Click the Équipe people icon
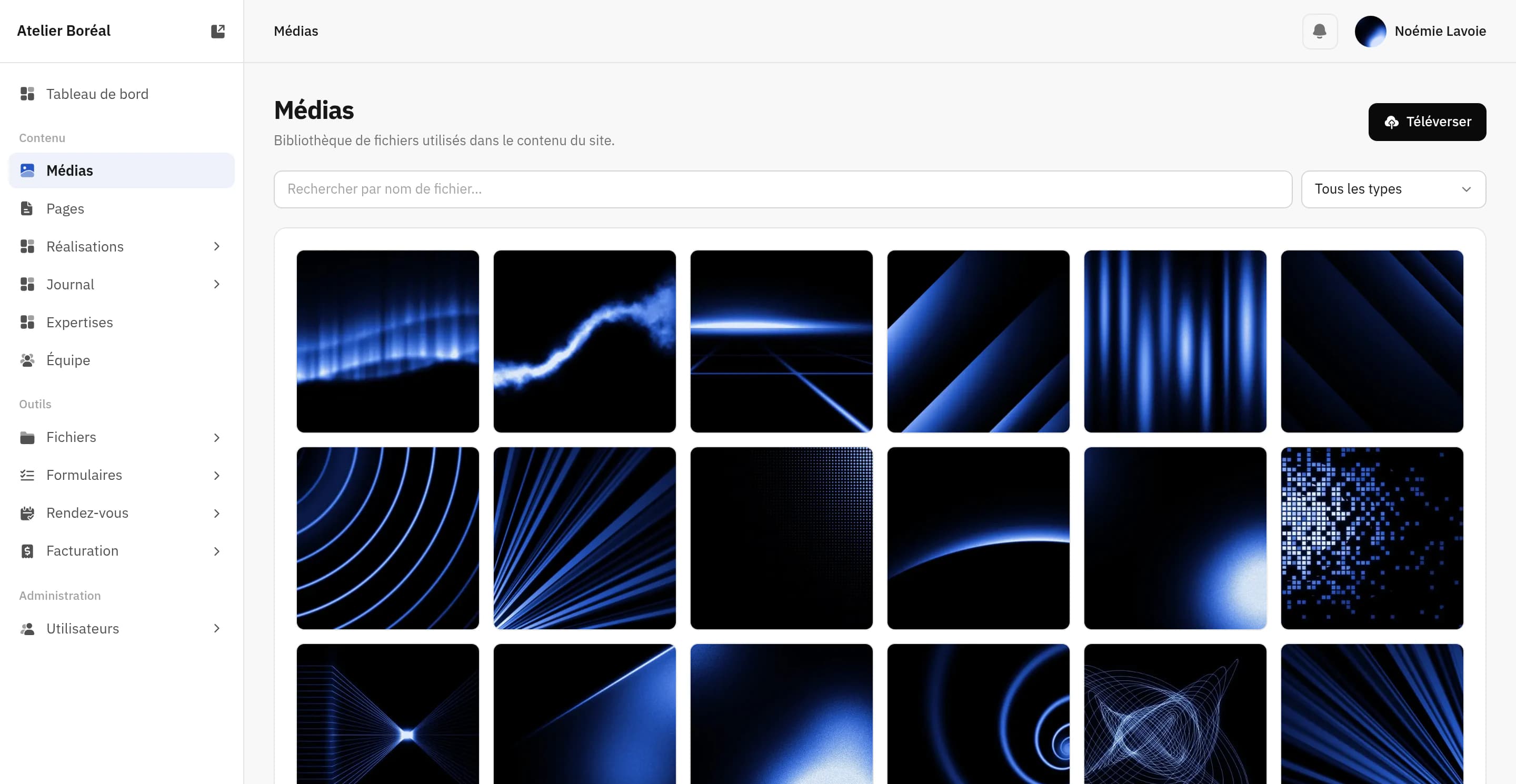Viewport: 1516px width, 784px height. click(27, 360)
